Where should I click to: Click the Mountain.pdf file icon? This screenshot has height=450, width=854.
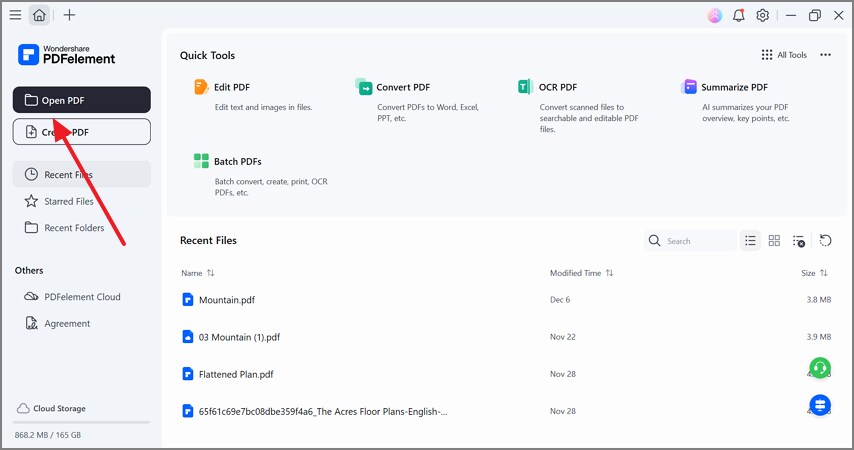click(x=187, y=300)
